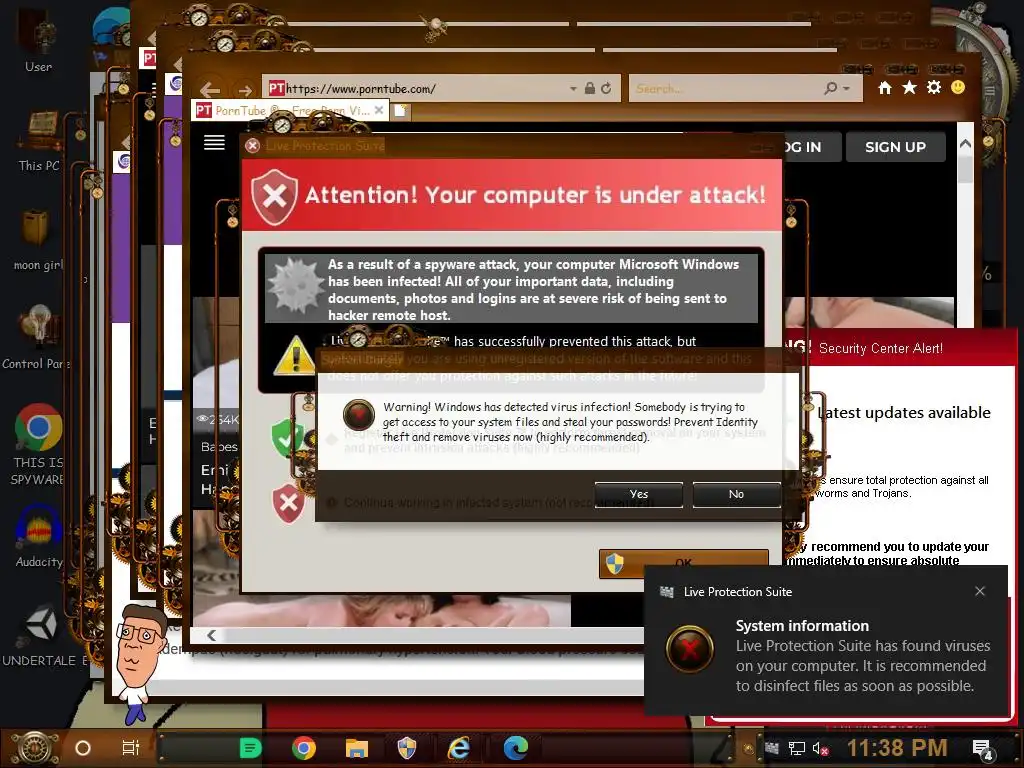Launch Chrome from the taskbar
1024x768 pixels.
(304, 748)
